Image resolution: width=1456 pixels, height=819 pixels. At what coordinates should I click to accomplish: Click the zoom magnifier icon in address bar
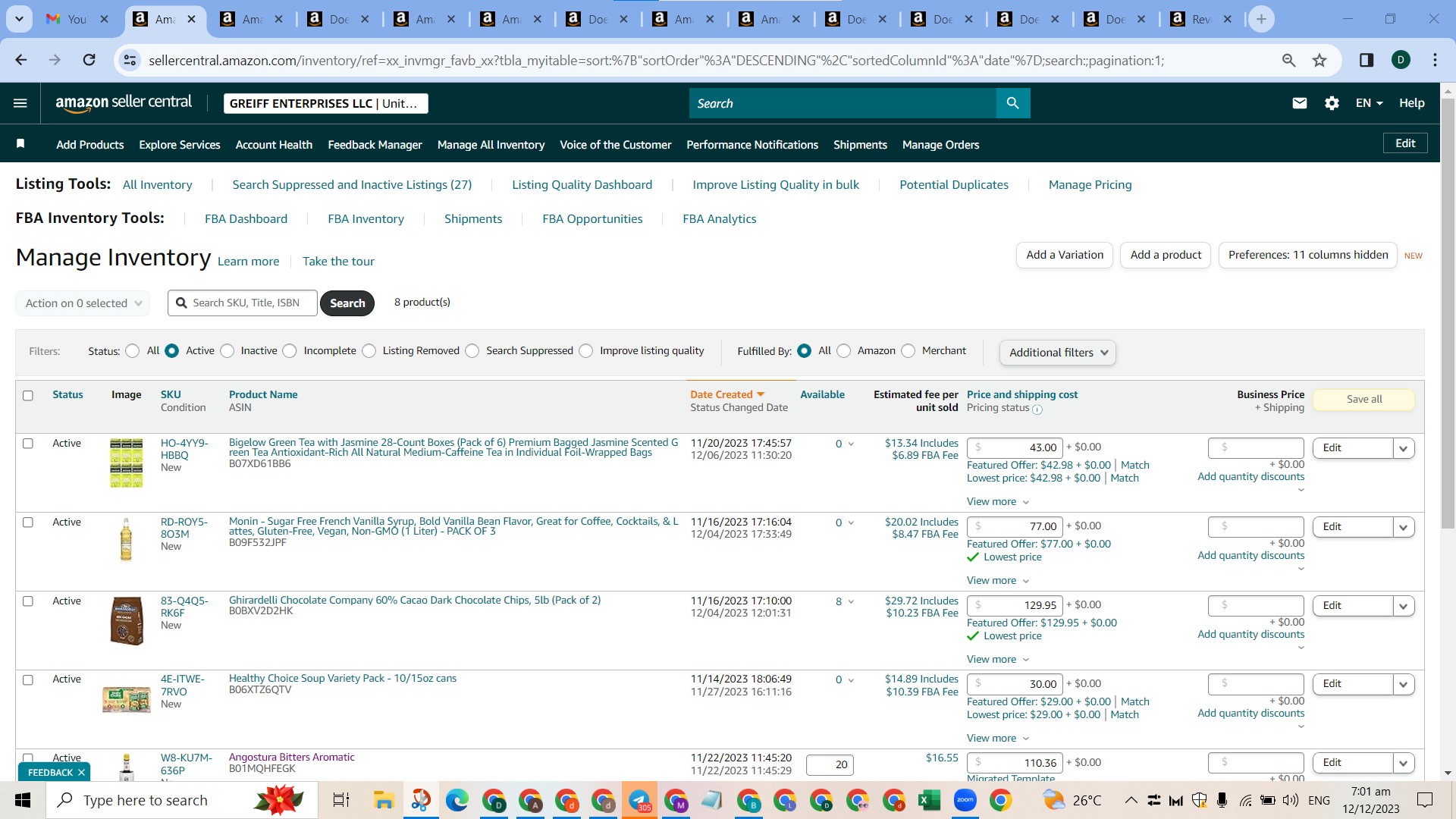(1288, 60)
